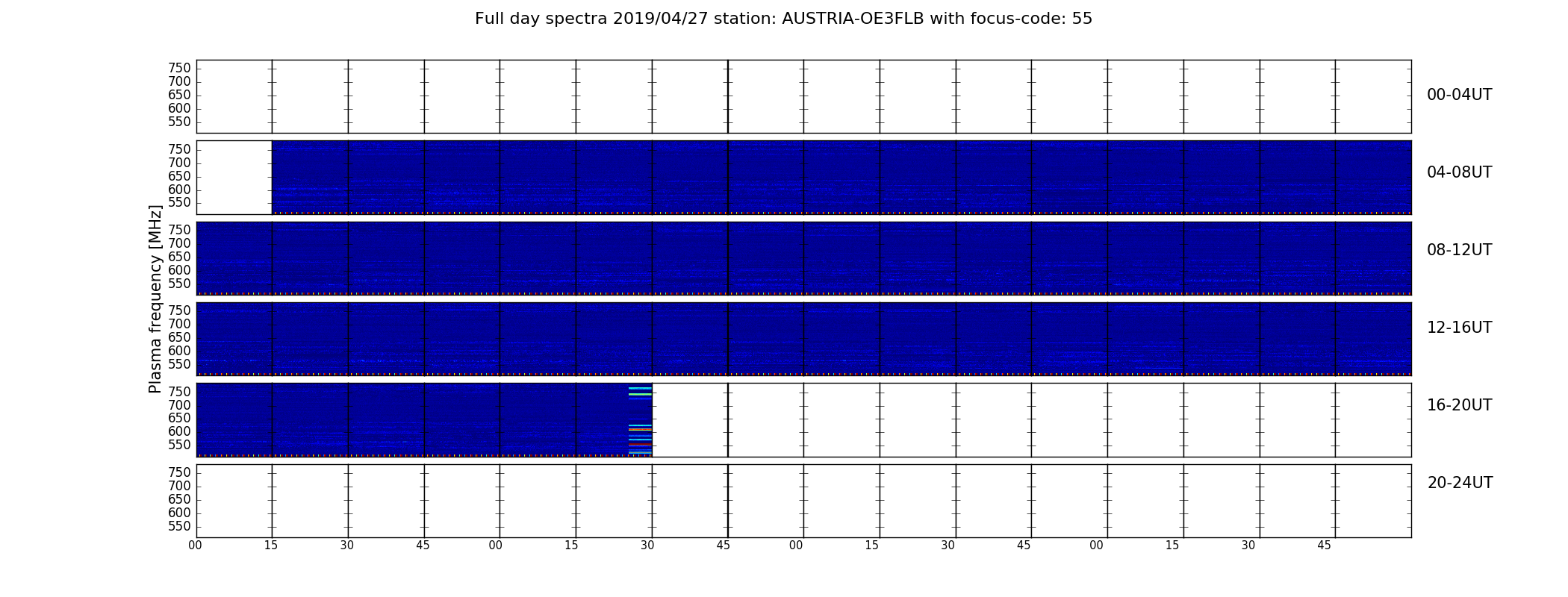Viewport: 1568px width, 597px height.
Task: Click the '12-16UT' panel label
Action: (x=1459, y=328)
